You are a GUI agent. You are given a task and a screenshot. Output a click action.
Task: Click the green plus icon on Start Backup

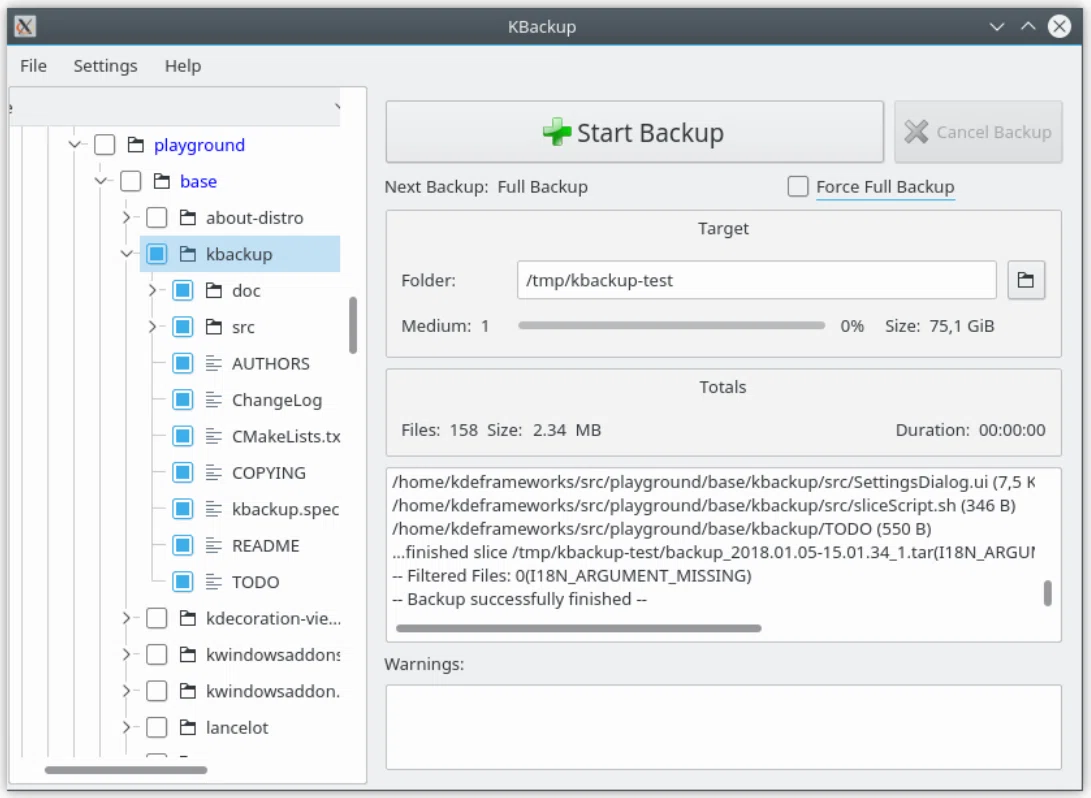pyautogui.click(x=557, y=132)
